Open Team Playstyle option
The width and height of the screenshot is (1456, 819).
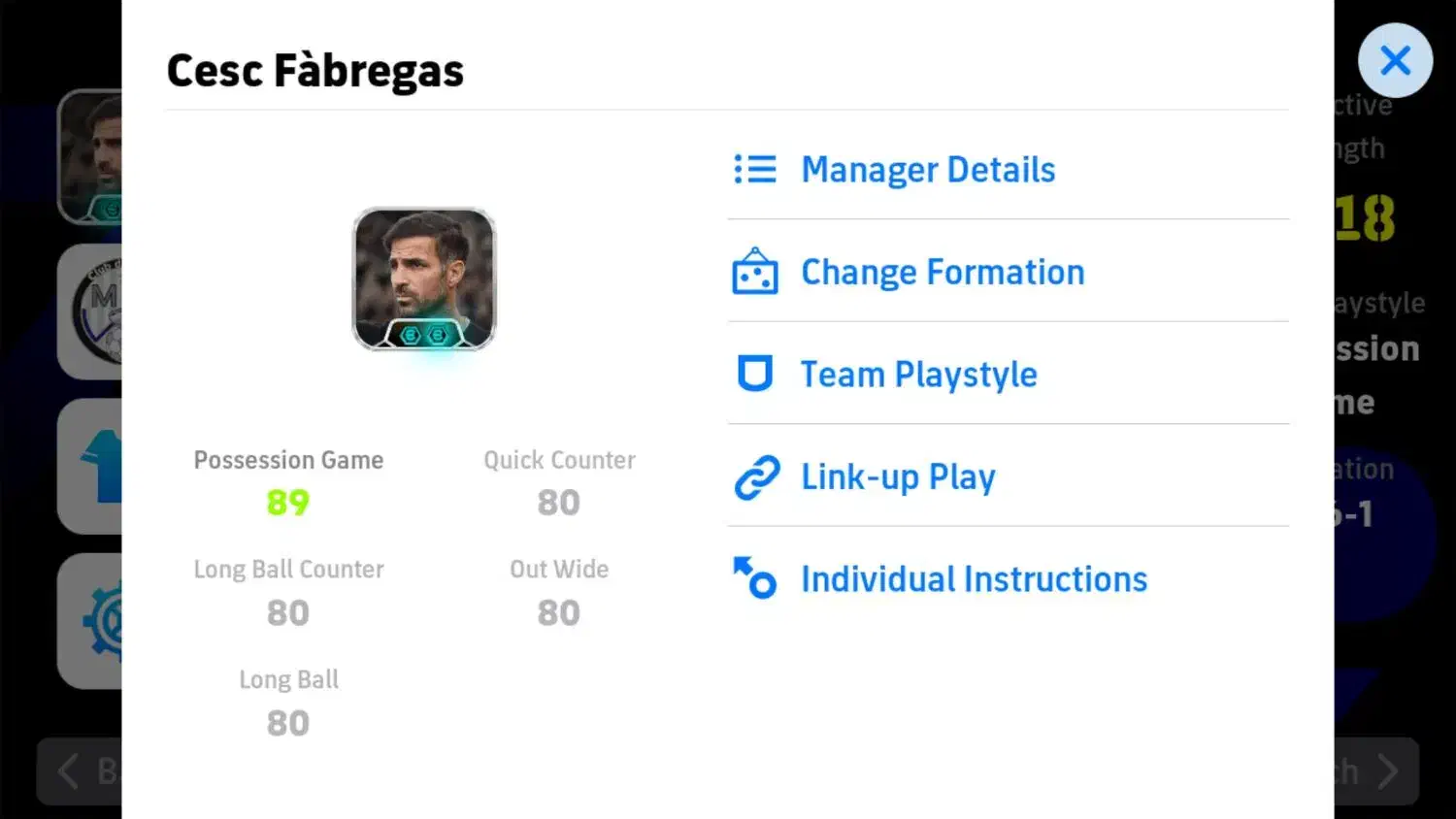coord(918,375)
